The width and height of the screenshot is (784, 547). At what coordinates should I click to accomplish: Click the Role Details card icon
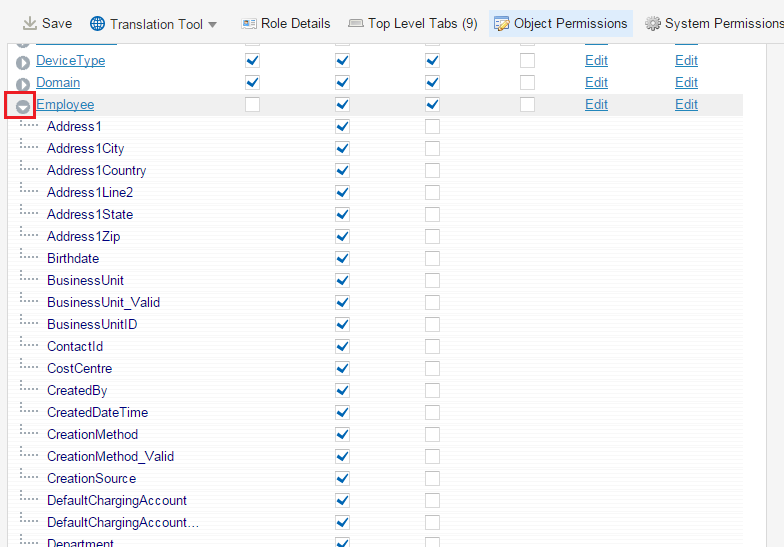249,24
